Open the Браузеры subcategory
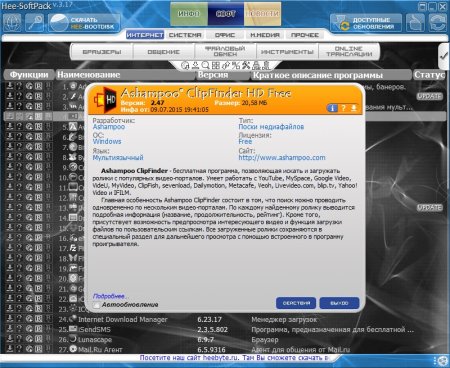450x368 pixels. tap(102, 52)
